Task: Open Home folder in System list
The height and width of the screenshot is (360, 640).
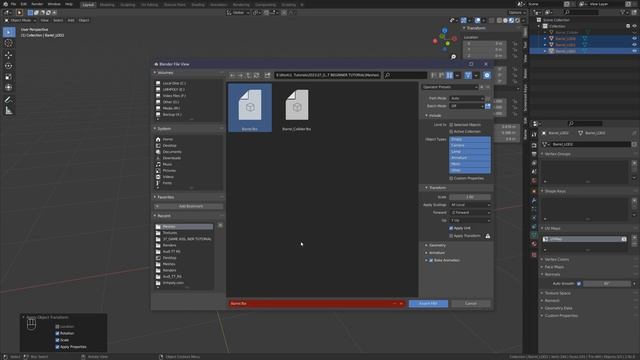Action: pyautogui.click(x=168, y=139)
